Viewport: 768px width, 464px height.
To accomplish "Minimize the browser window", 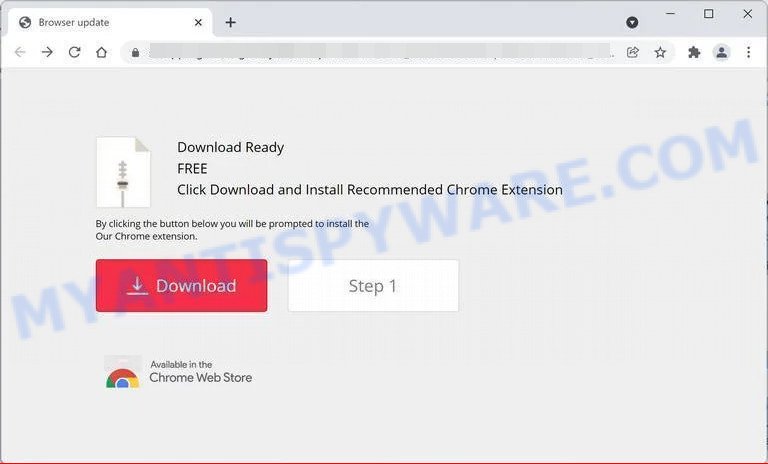I will tap(671, 14).
